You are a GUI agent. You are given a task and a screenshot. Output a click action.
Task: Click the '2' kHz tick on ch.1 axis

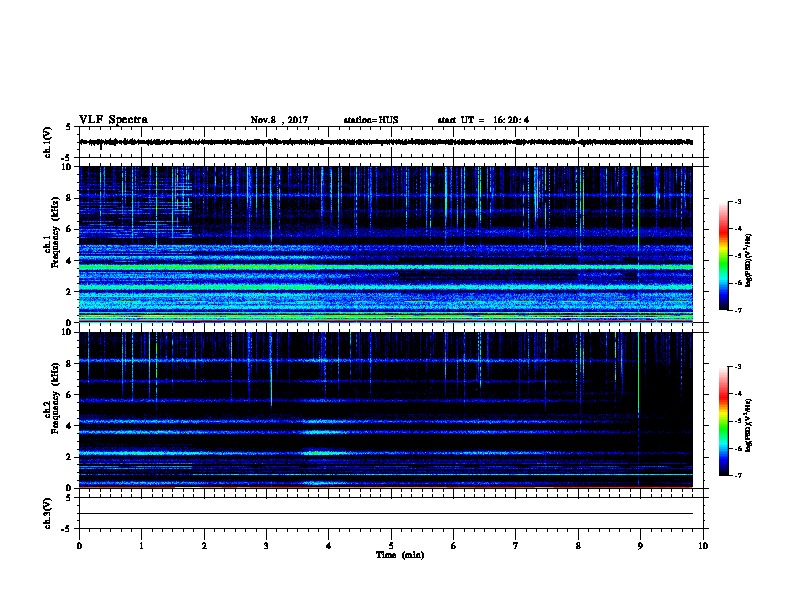(69, 291)
